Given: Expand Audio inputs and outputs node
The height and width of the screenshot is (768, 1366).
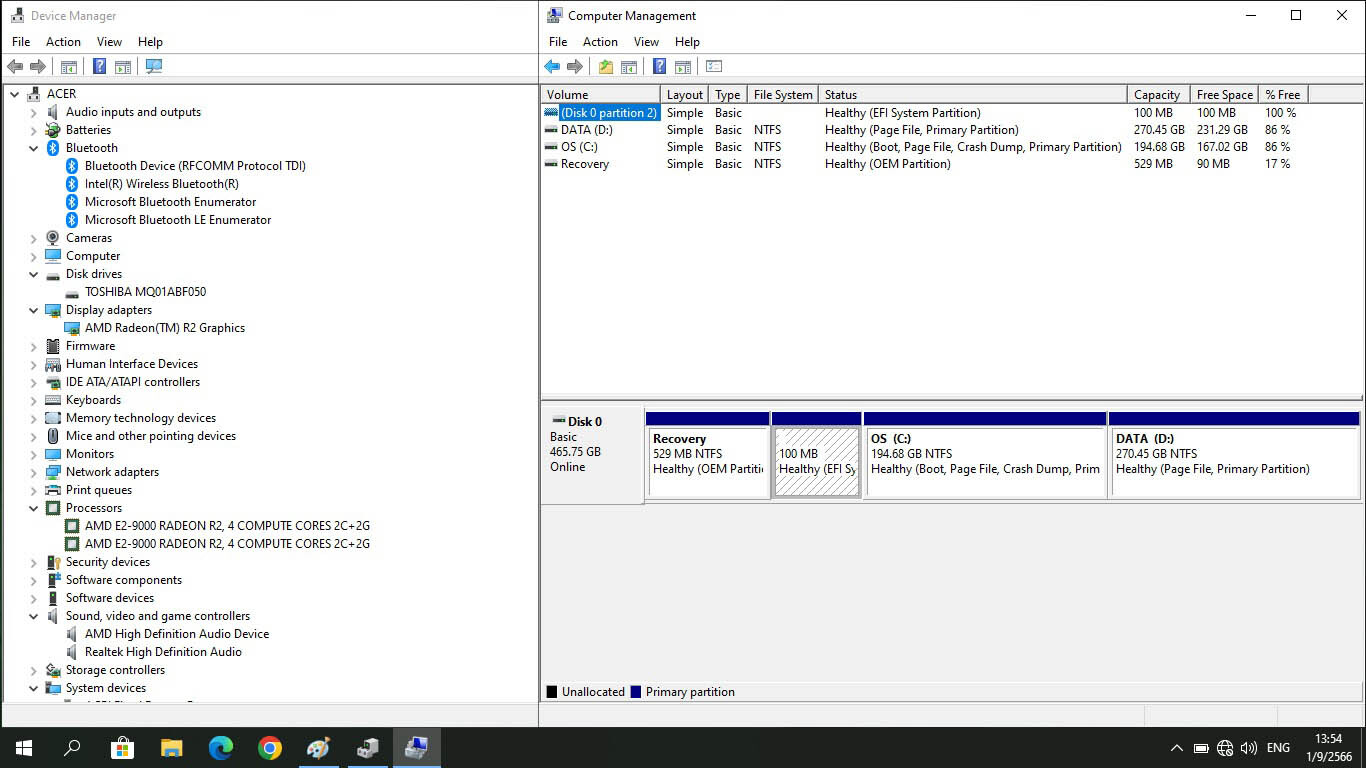Looking at the screenshot, I should coord(33,112).
